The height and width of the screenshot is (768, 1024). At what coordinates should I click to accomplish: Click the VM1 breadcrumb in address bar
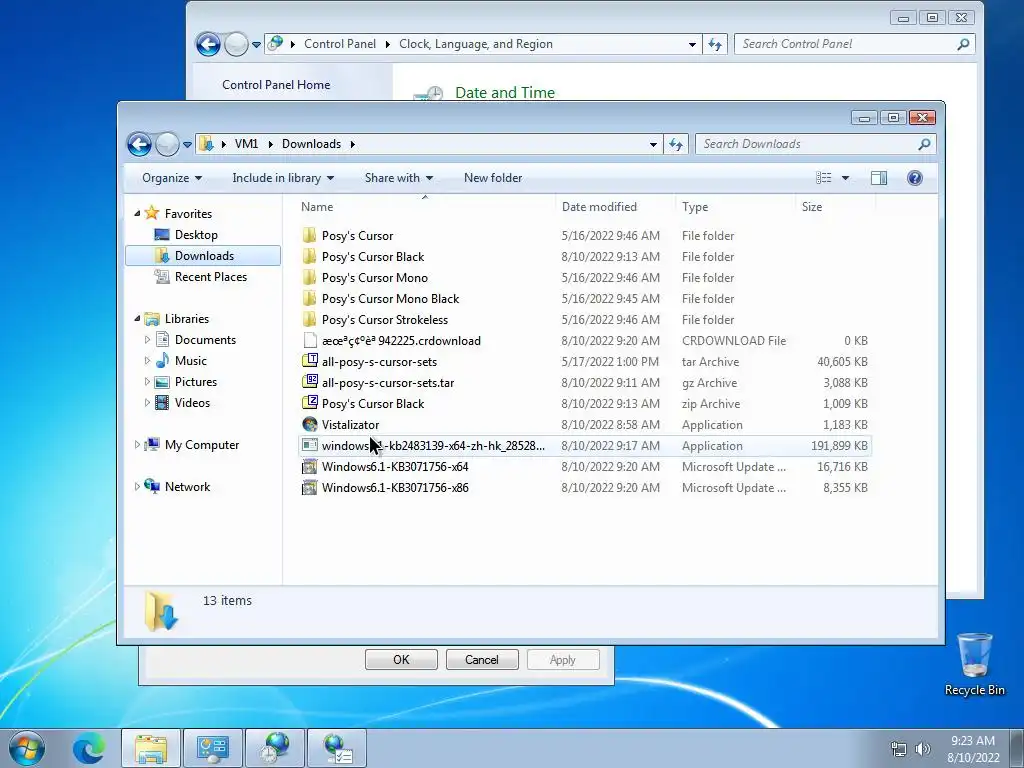246,144
